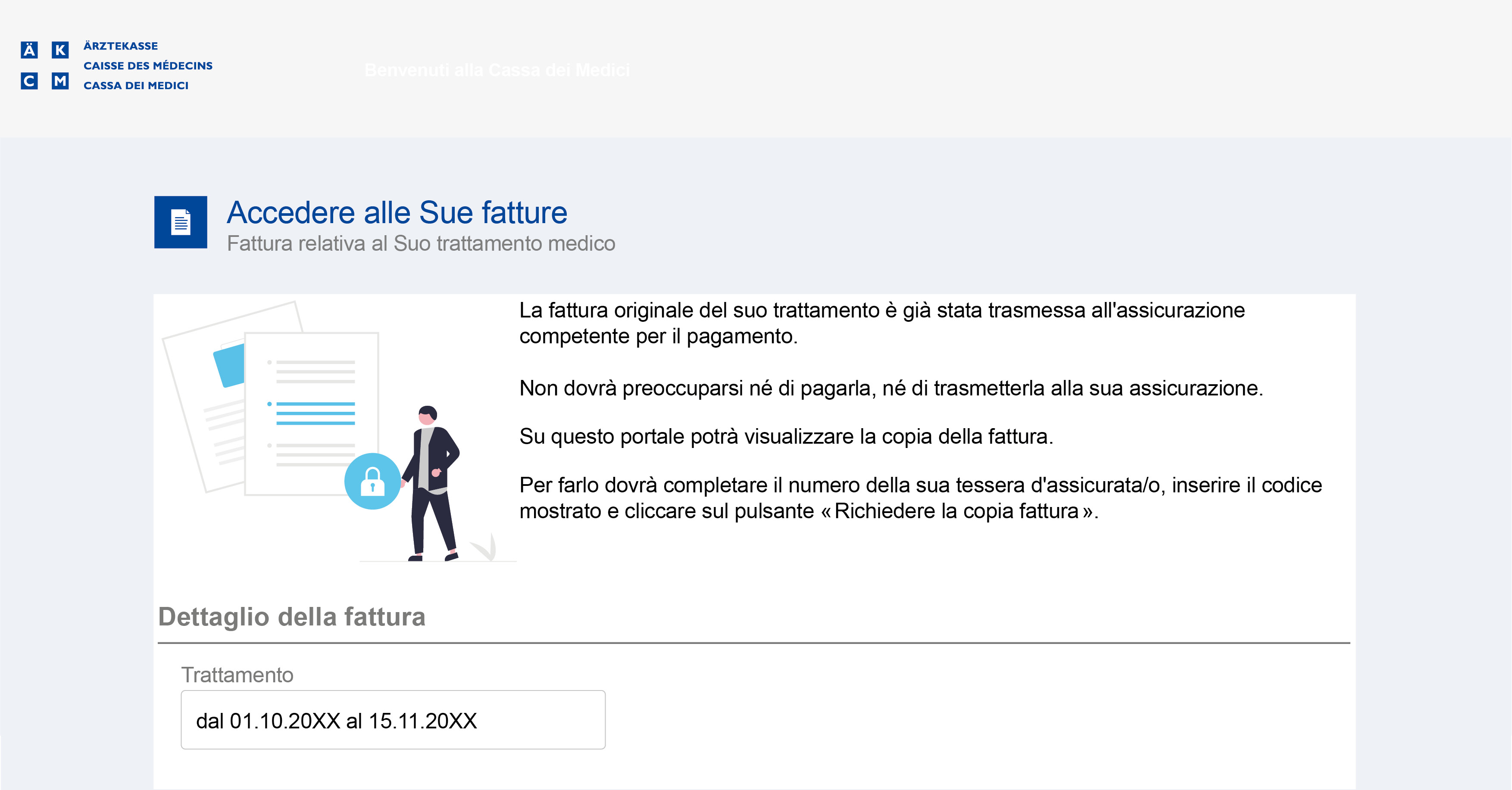Click the padlock icon in the illustration
The width and height of the screenshot is (1512, 790).
(x=372, y=481)
